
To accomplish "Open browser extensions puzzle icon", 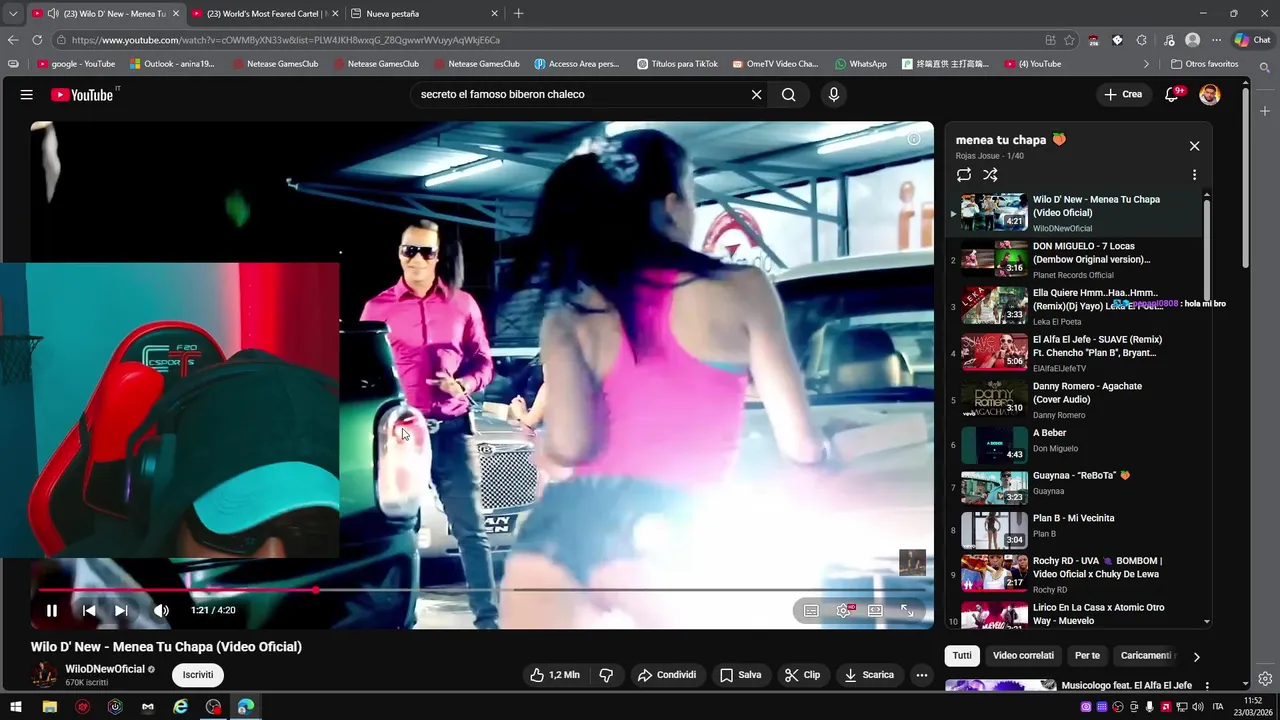I will (1142, 40).
